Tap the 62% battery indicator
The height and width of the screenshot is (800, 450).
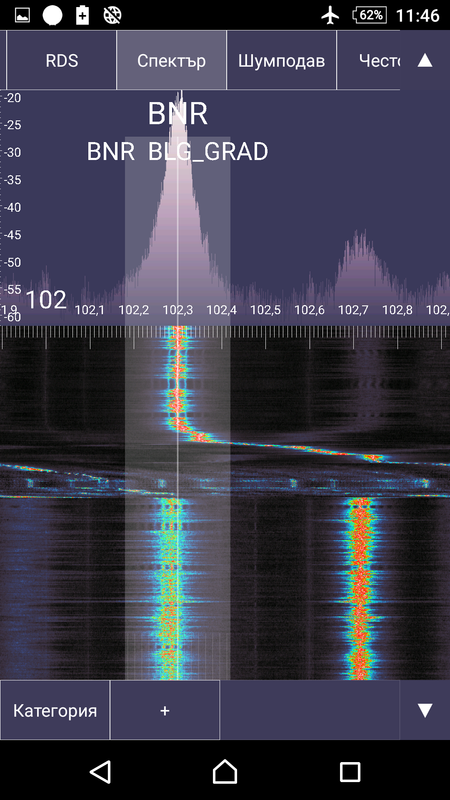click(370, 15)
